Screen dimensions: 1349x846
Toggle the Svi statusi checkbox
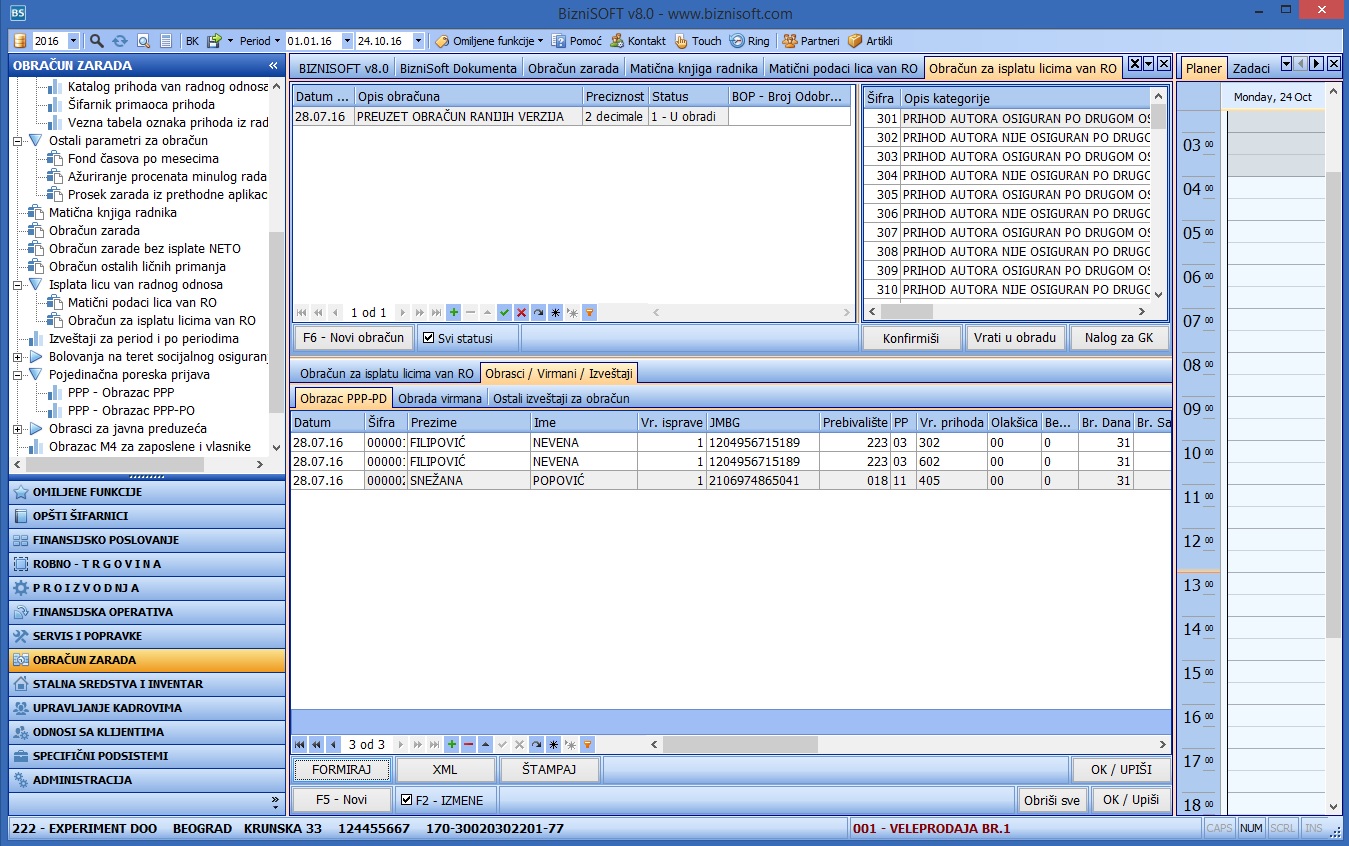[429, 338]
